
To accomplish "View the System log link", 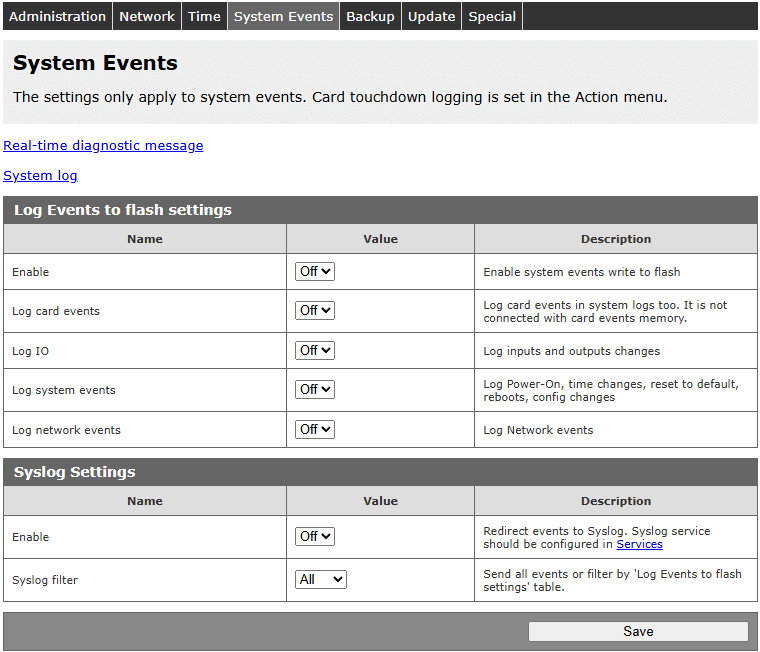I will coord(40,175).
